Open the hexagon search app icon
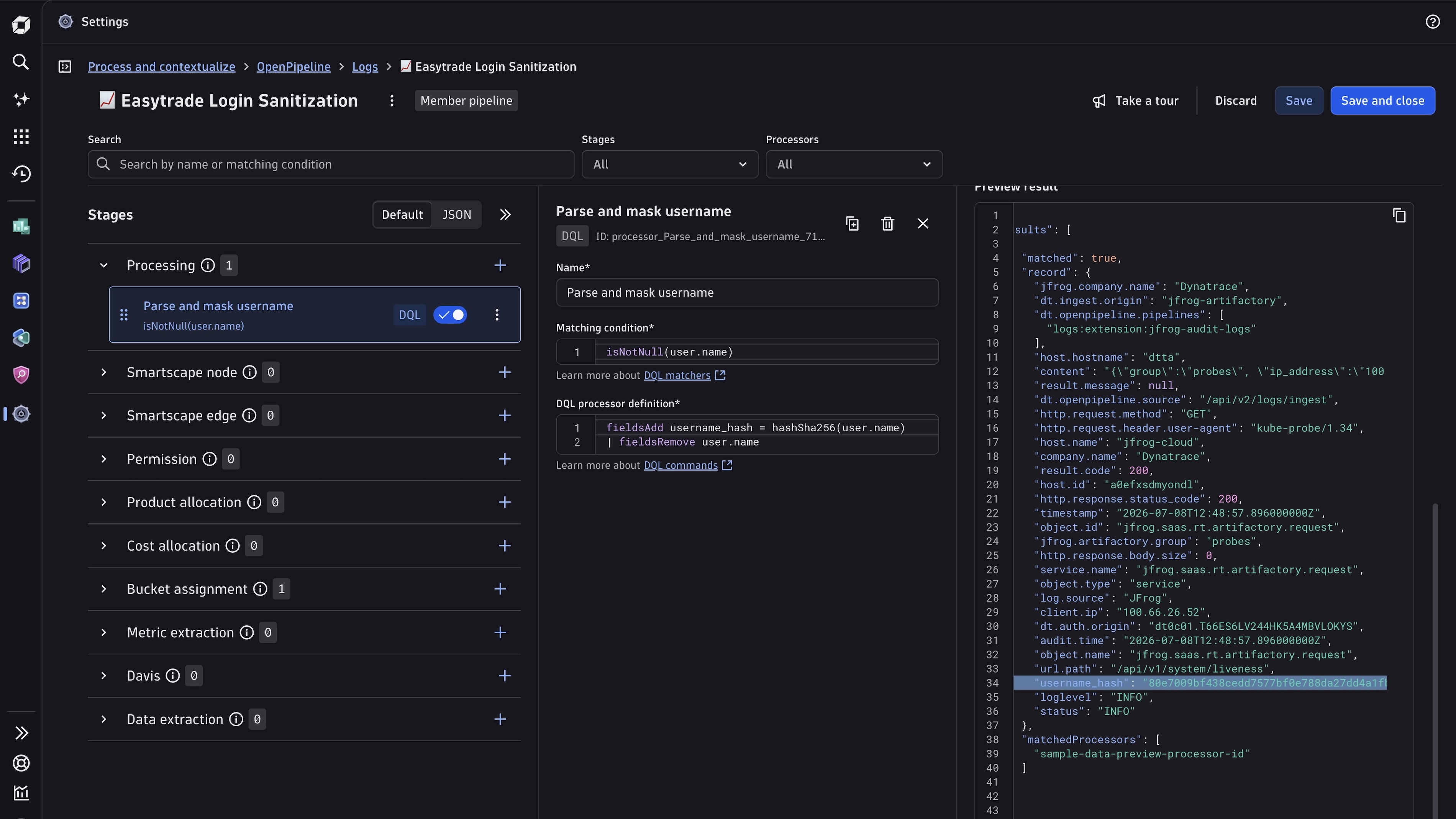 pyautogui.click(x=21, y=338)
